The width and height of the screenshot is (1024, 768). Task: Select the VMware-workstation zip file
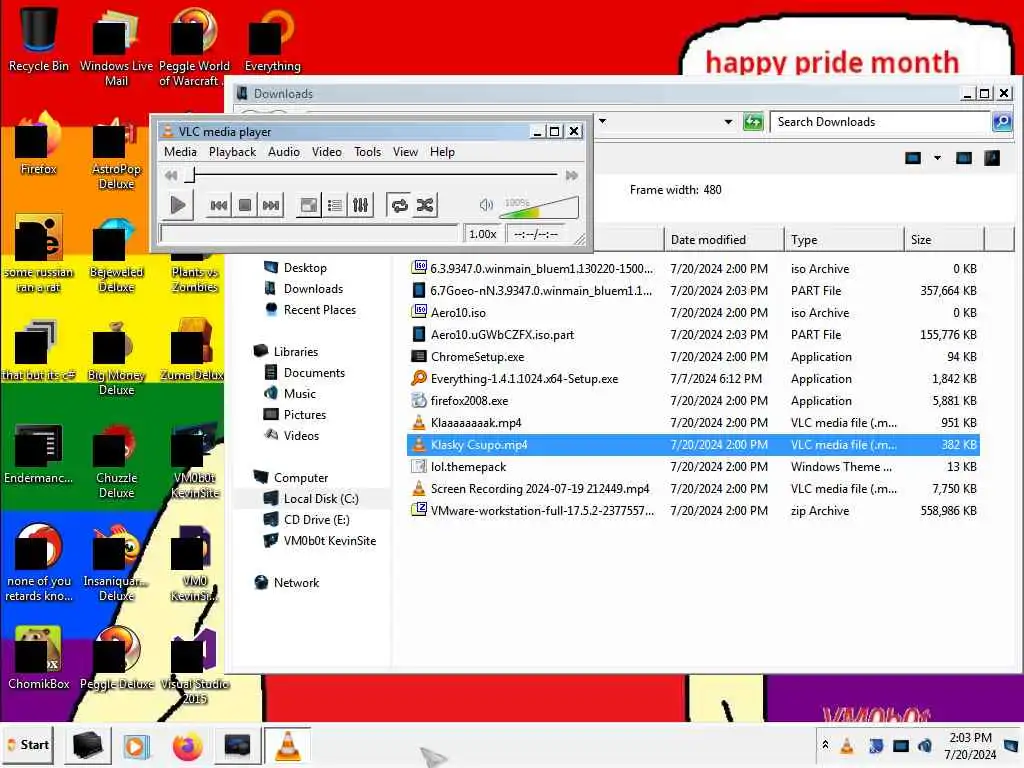click(x=694, y=511)
